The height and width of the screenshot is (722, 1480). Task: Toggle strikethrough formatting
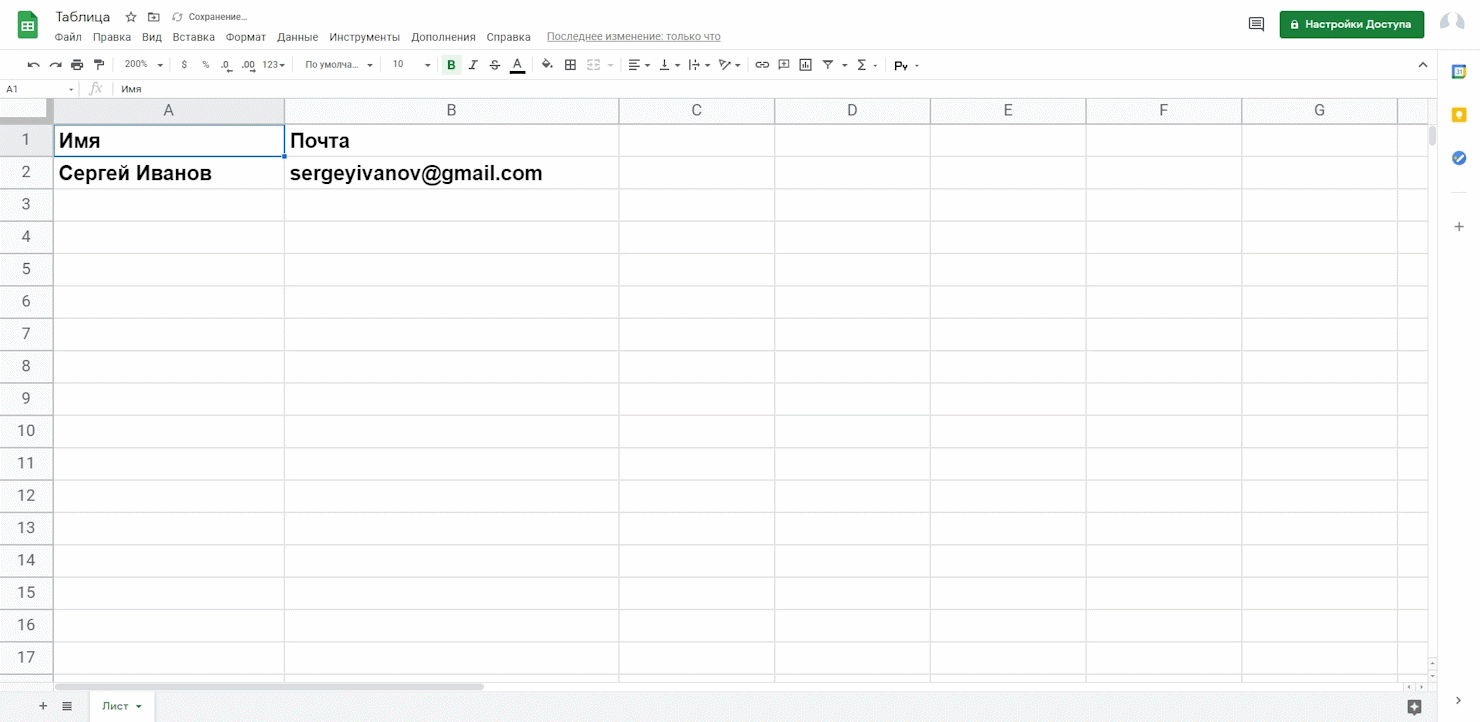click(x=495, y=65)
